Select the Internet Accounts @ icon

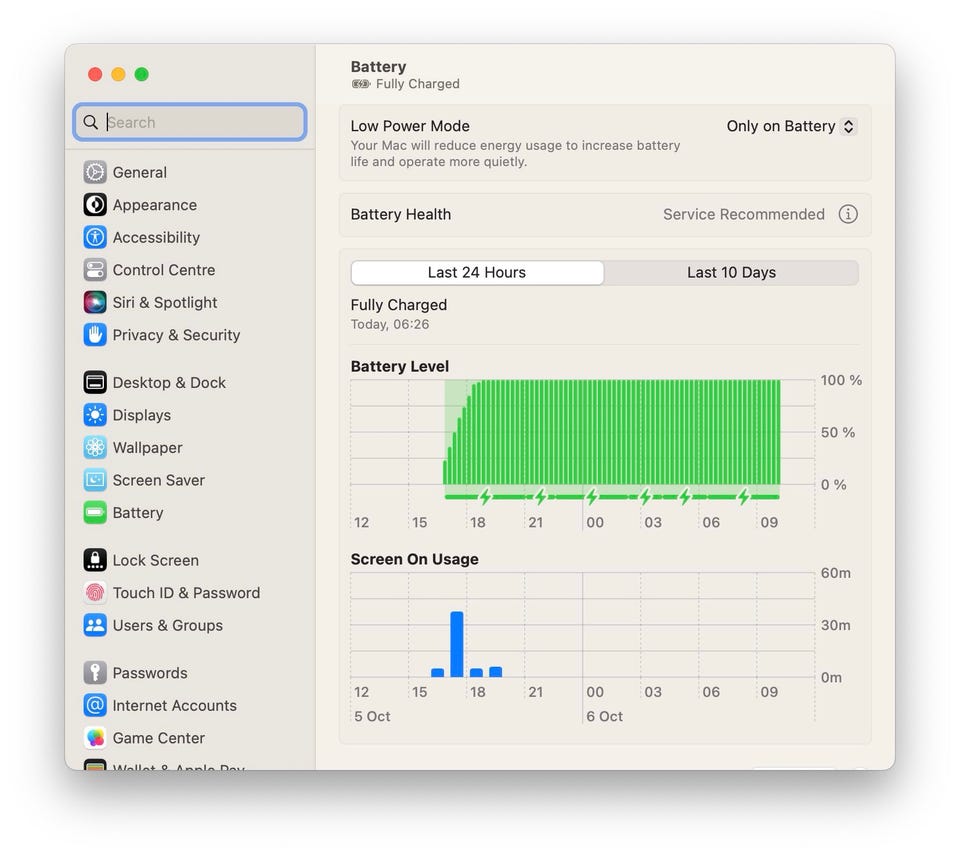(x=95, y=705)
